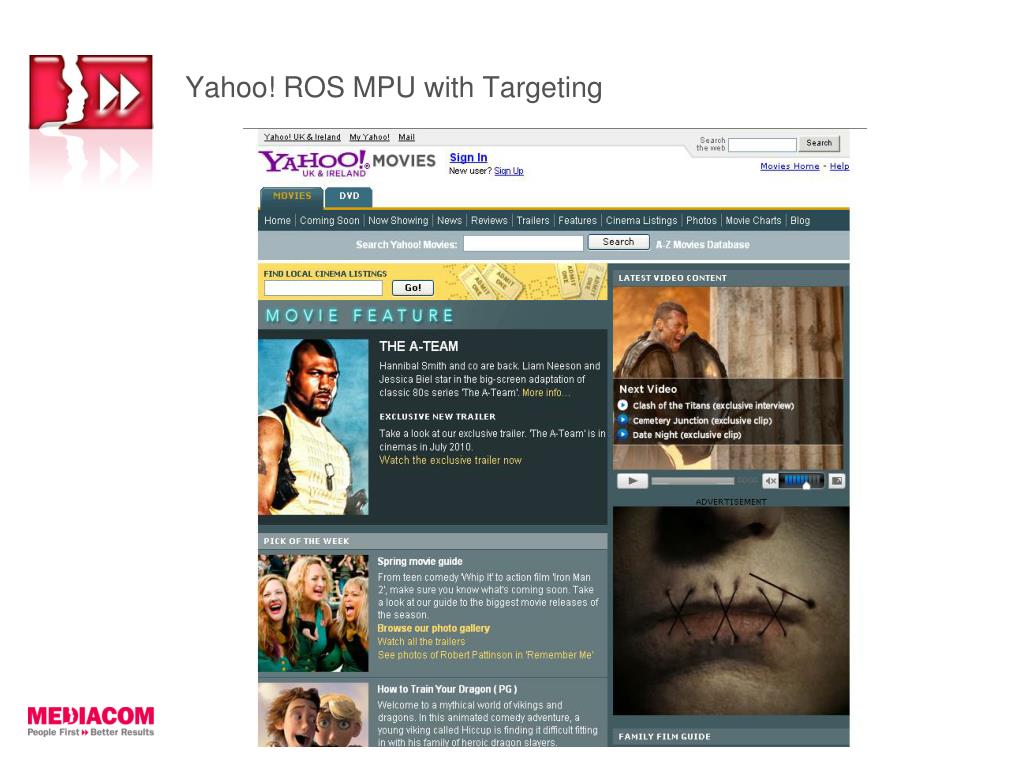The image size is (1024, 768).
Task: Click the Help link
Action: click(839, 167)
